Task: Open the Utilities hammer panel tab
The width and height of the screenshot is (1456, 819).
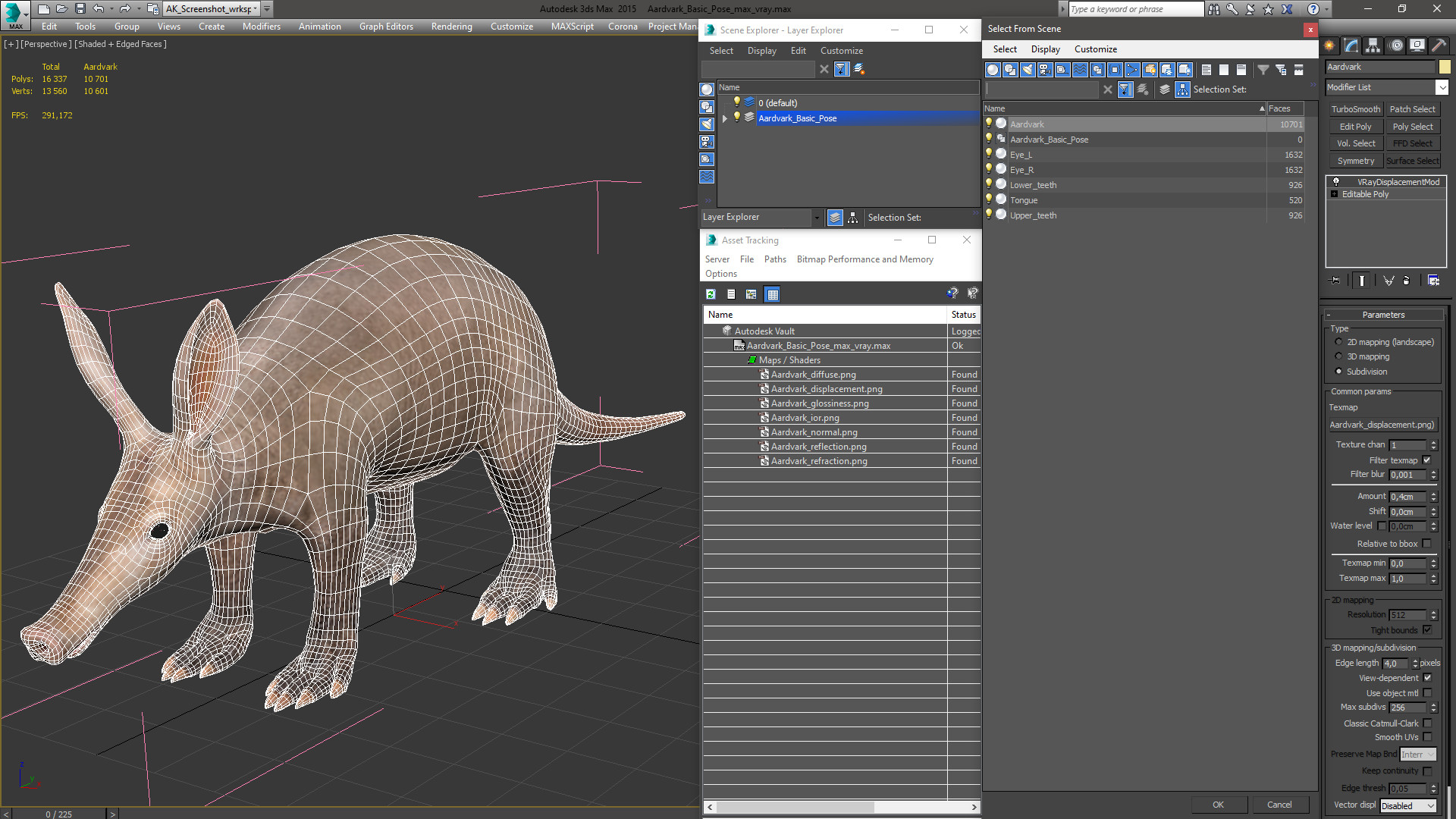Action: (x=1439, y=45)
